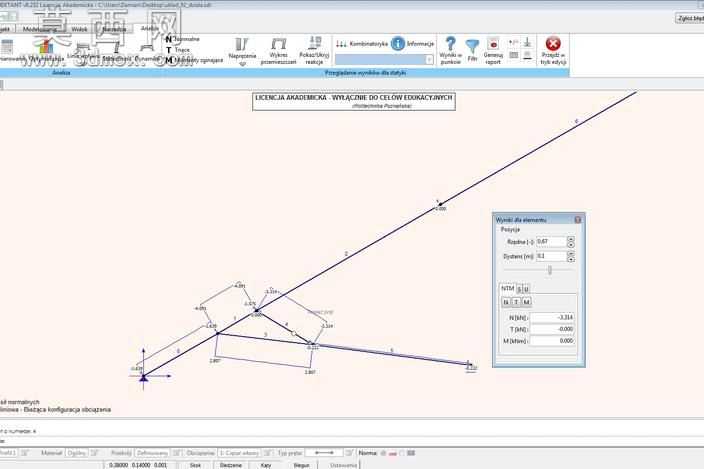Select the Norma option beside the flag
Image resolution: width=704 pixels, height=469 pixels.
[402, 453]
